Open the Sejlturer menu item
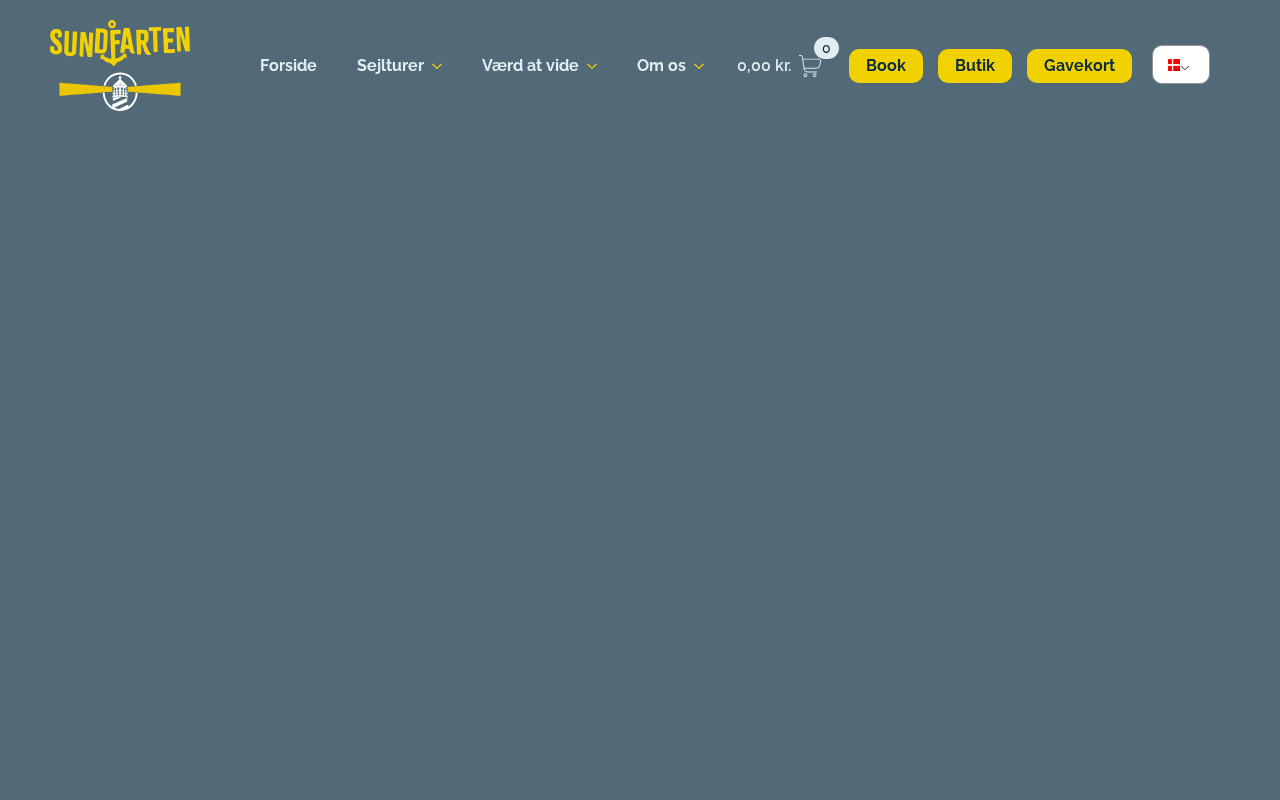 [x=390, y=66]
